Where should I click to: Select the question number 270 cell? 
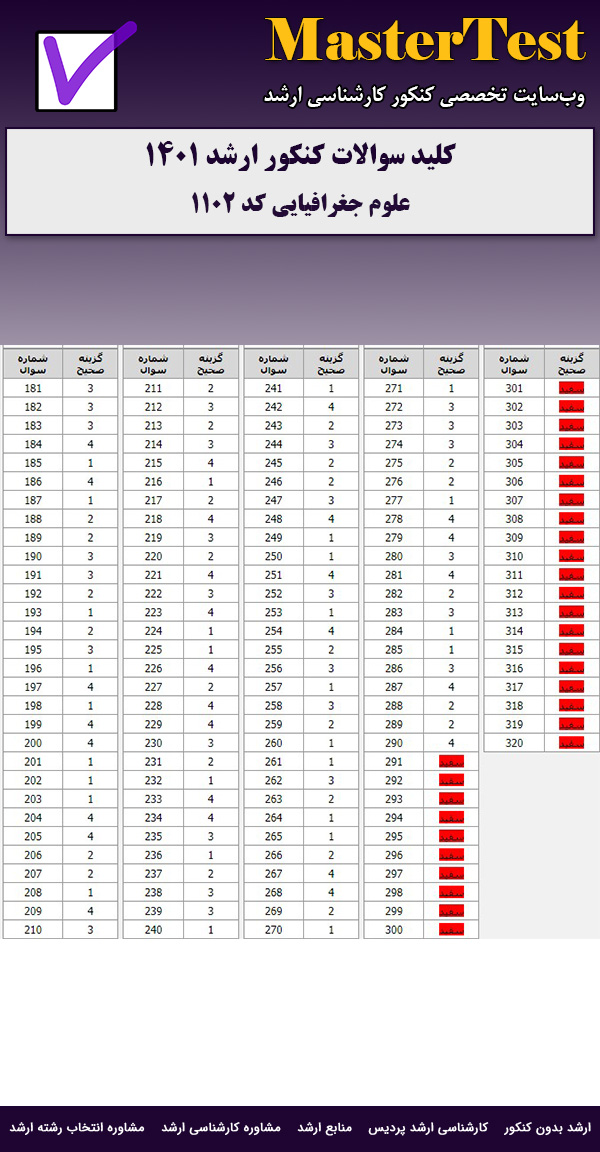tap(273, 929)
